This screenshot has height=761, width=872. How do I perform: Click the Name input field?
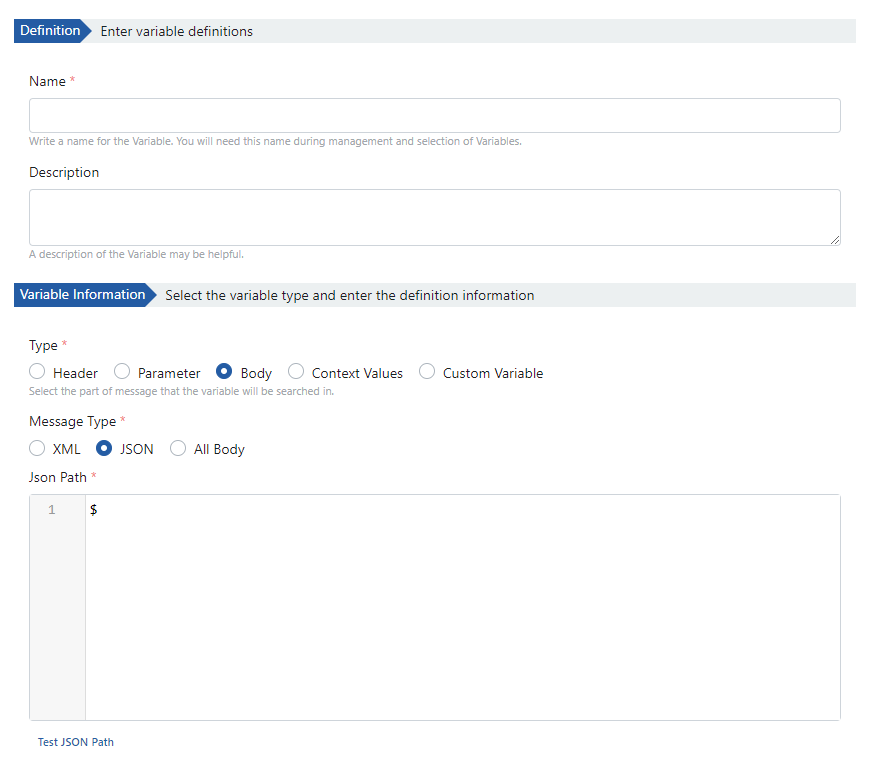click(434, 115)
